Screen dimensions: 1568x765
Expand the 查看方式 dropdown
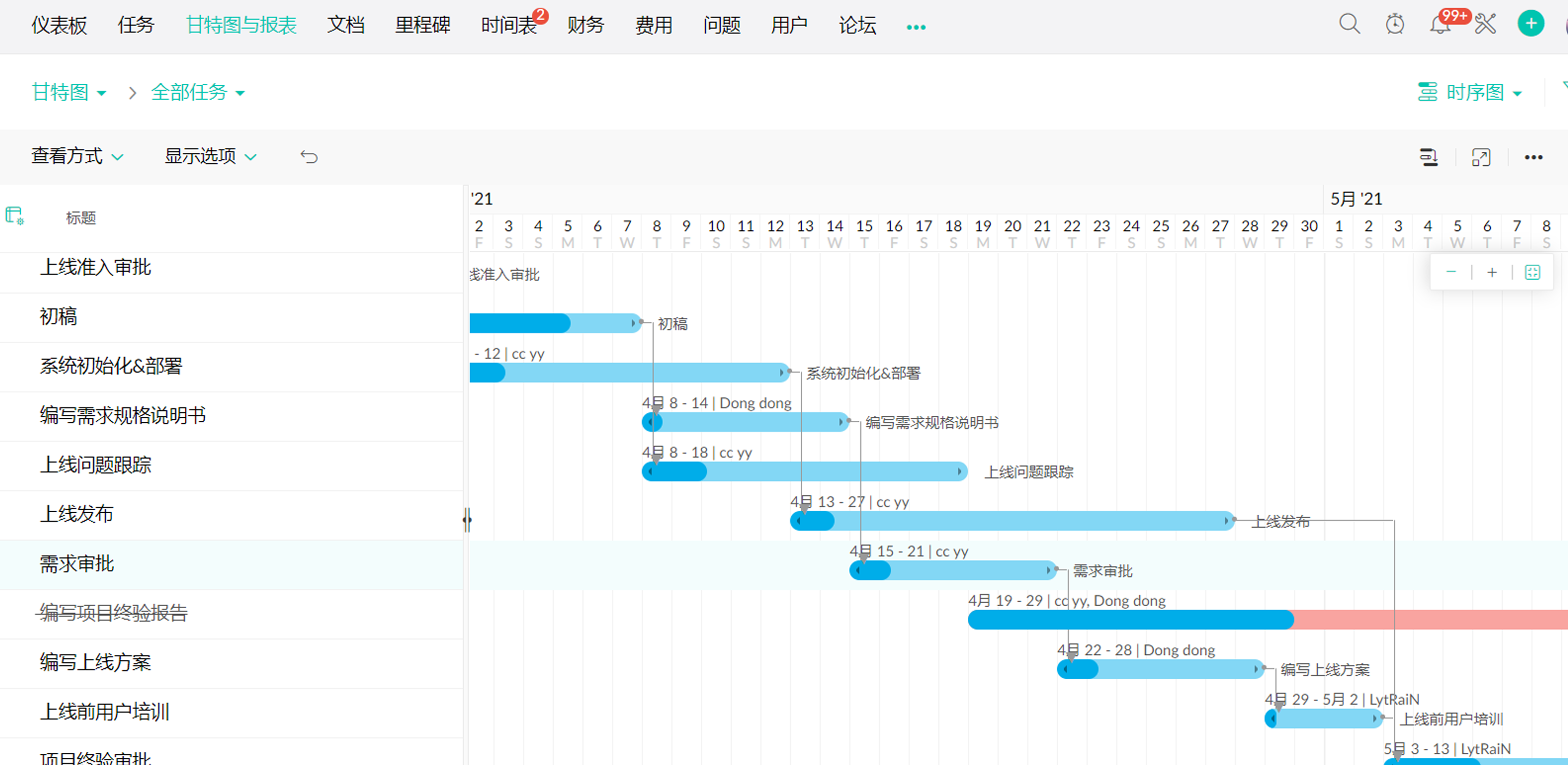[x=77, y=156]
